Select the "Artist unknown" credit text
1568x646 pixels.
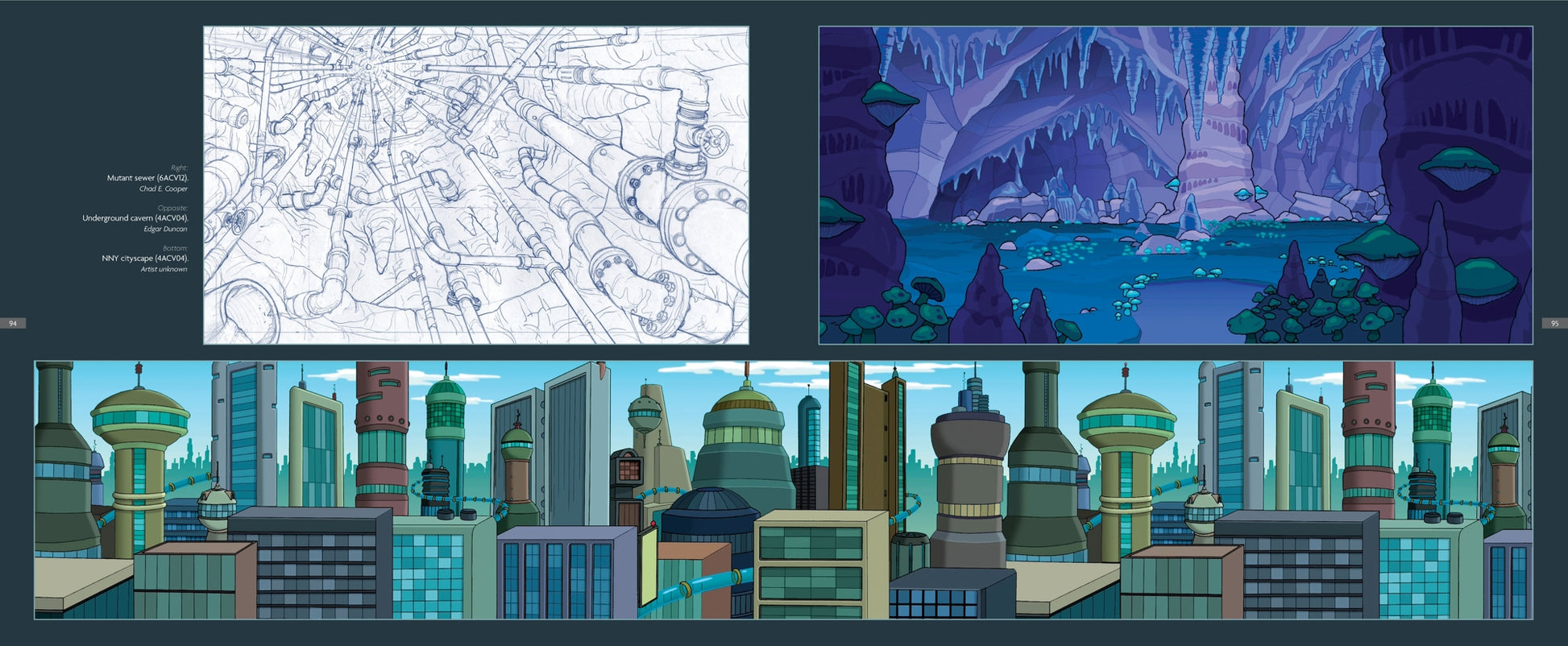coord(164,270)
